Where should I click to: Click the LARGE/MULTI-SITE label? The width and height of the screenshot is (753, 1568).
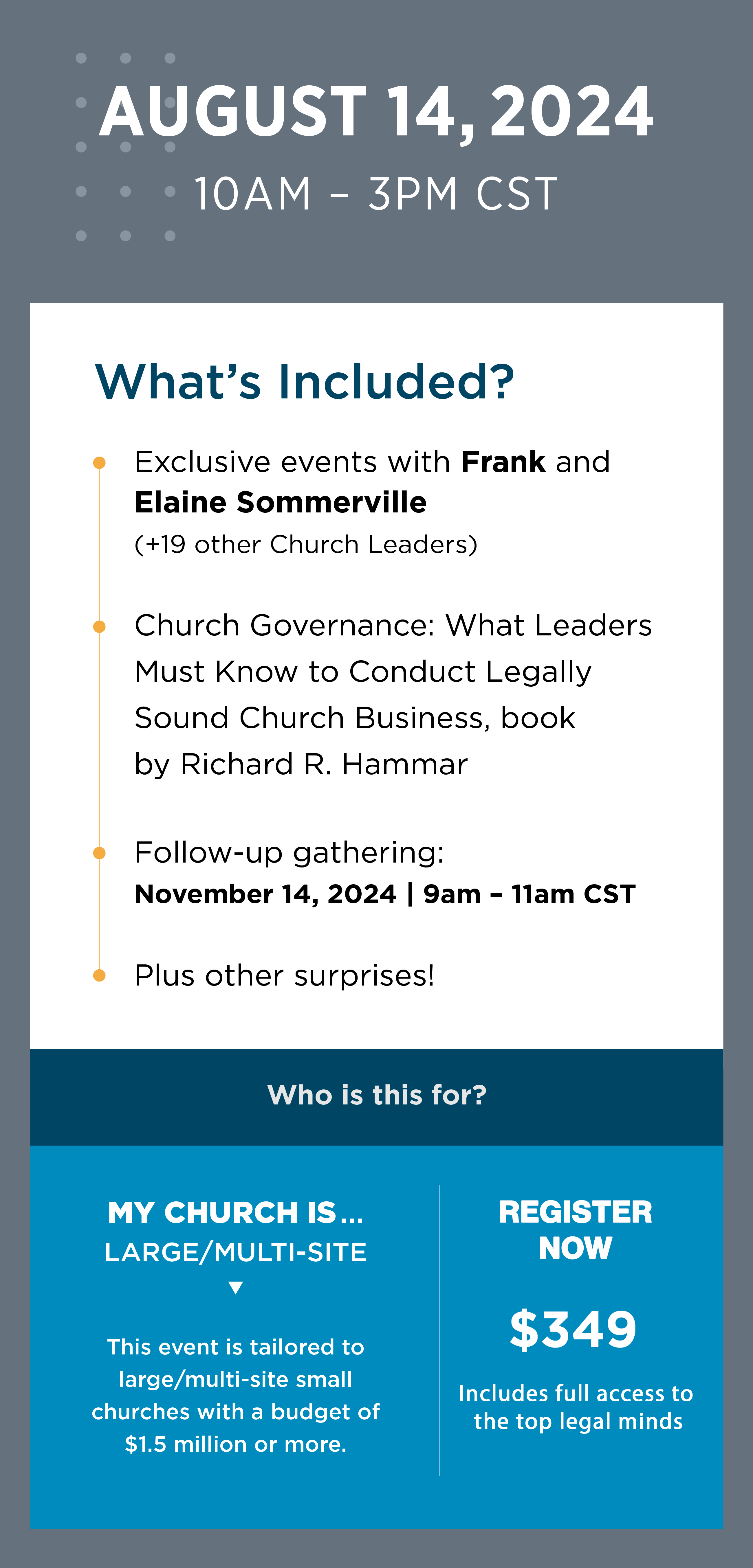(x=236, y=1253)
